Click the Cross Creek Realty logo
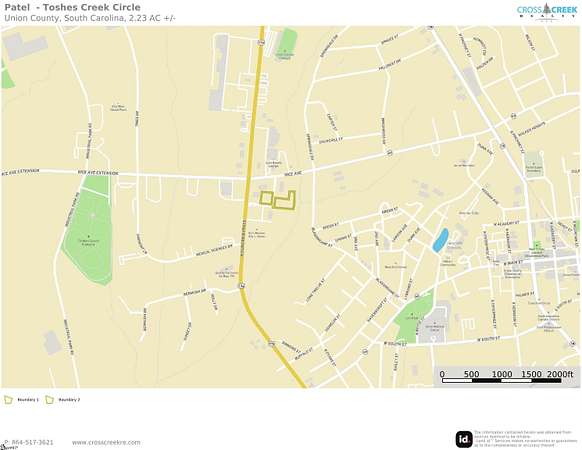The height and width of the screenshot is (450, 582). (547, 11)
